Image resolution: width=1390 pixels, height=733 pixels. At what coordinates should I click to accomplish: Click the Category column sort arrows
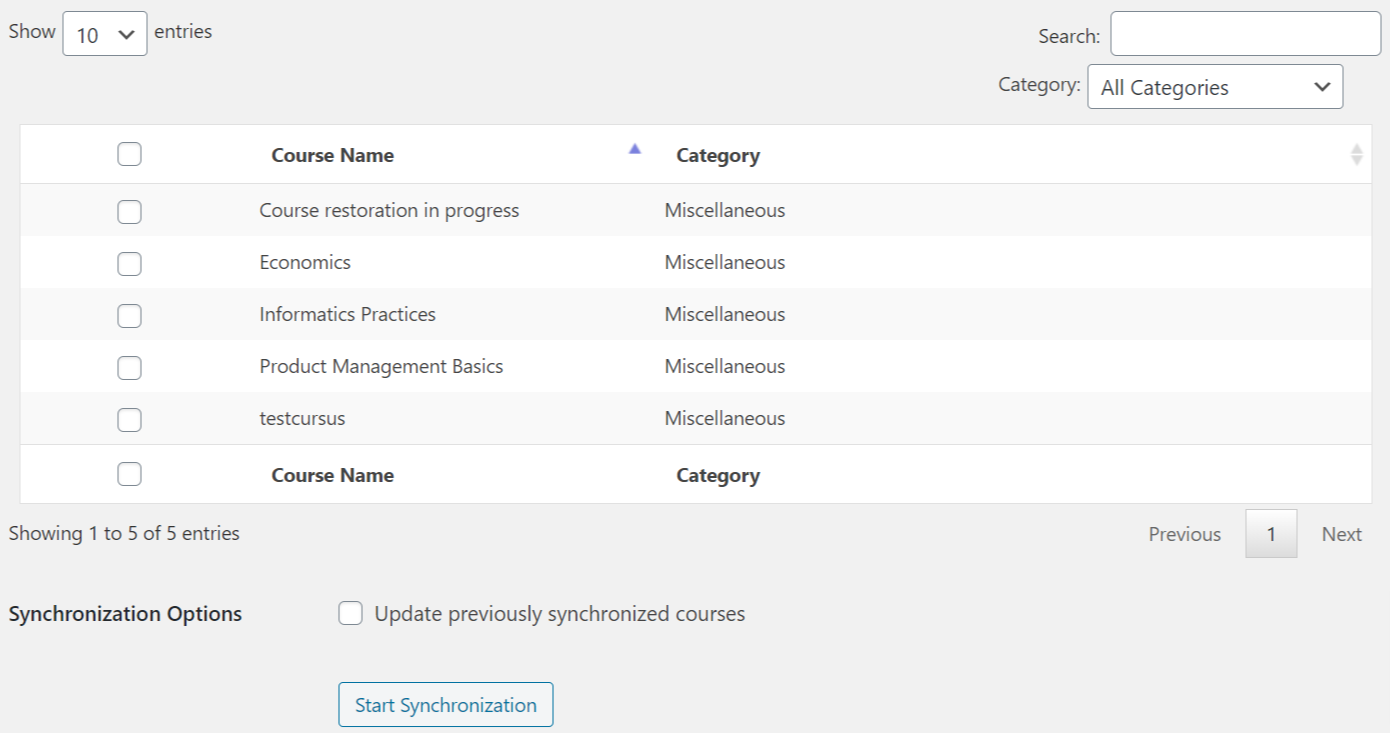coord(1356,154)
